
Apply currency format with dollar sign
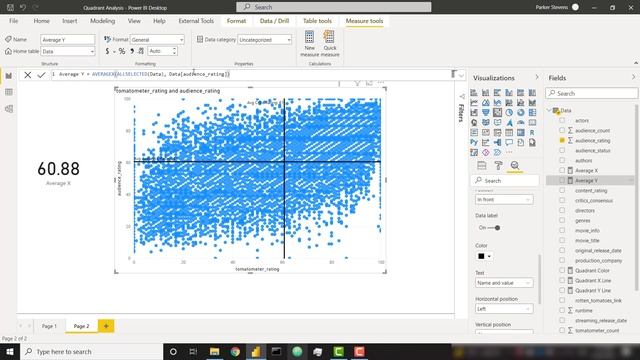[x=107, y=51]
